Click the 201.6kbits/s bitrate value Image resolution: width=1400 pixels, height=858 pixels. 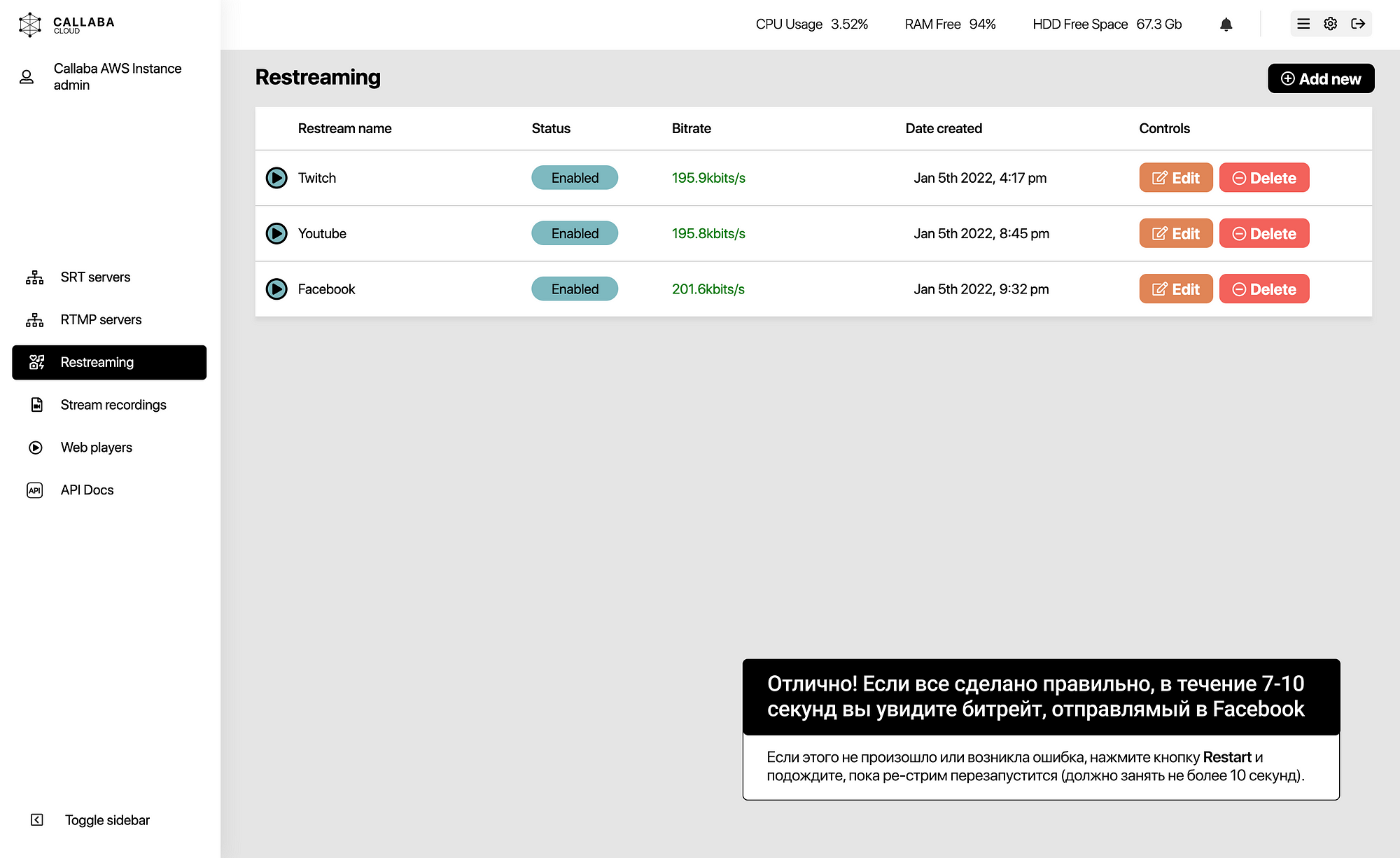708,289
